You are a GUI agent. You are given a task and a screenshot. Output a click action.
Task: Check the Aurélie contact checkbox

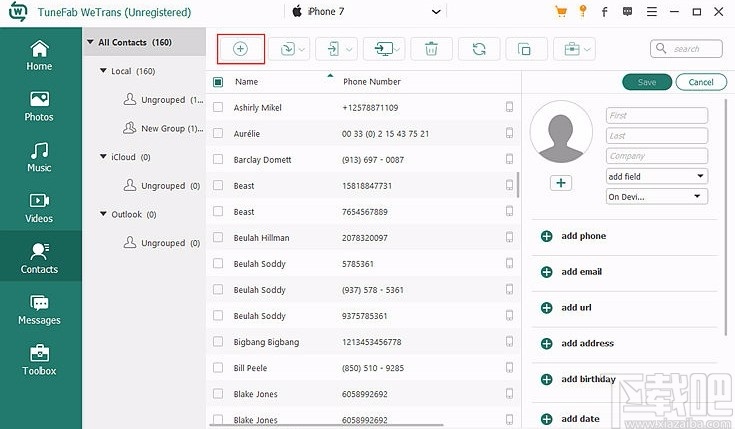218,133
